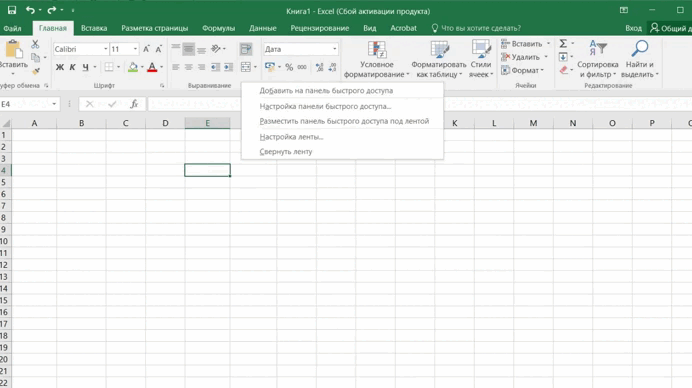The width and height of the screenshot is (692, 388).
Task: Align text to the left
Action: 176,67
